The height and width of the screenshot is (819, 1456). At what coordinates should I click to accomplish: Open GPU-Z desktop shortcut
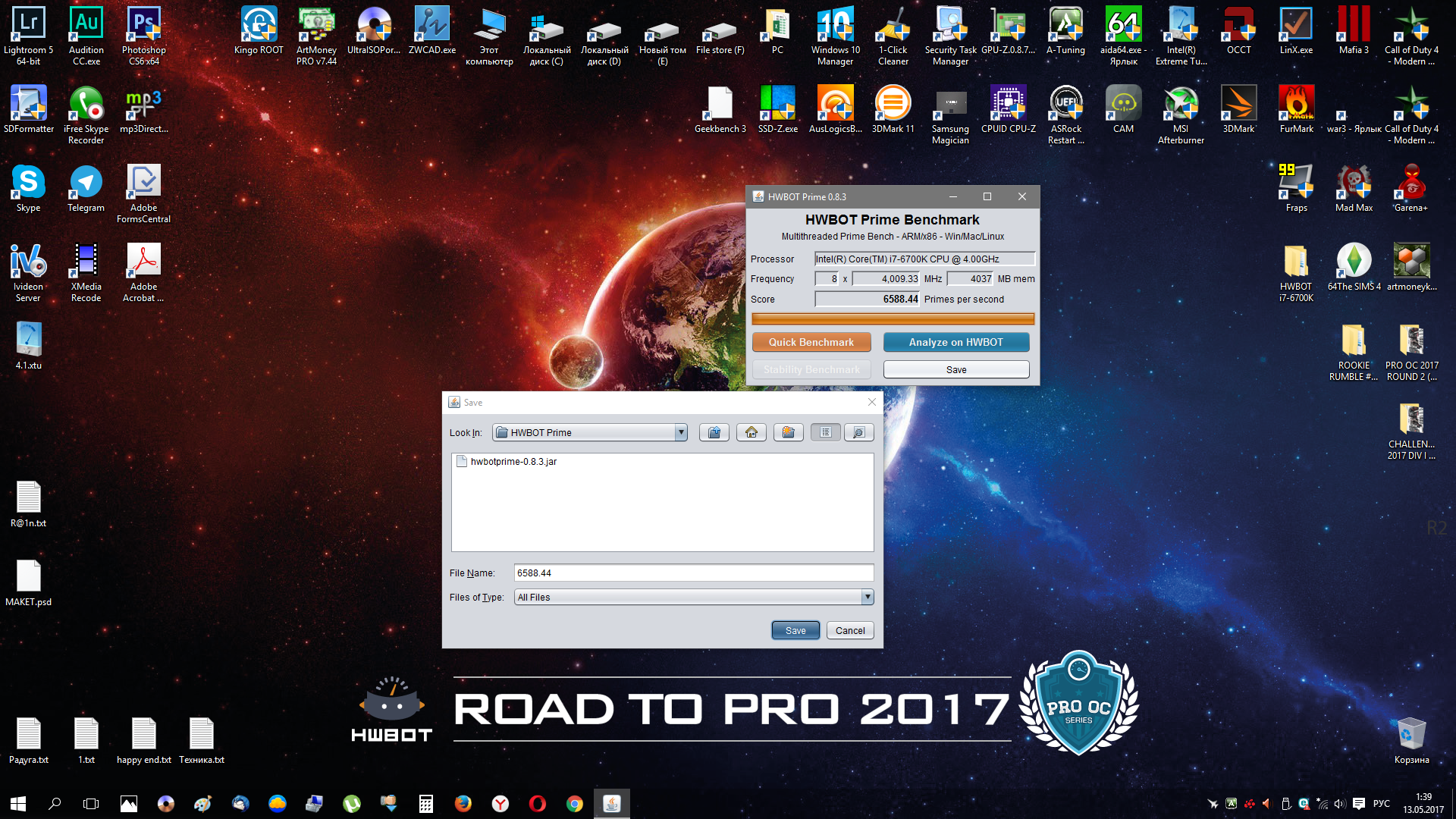1009,30
